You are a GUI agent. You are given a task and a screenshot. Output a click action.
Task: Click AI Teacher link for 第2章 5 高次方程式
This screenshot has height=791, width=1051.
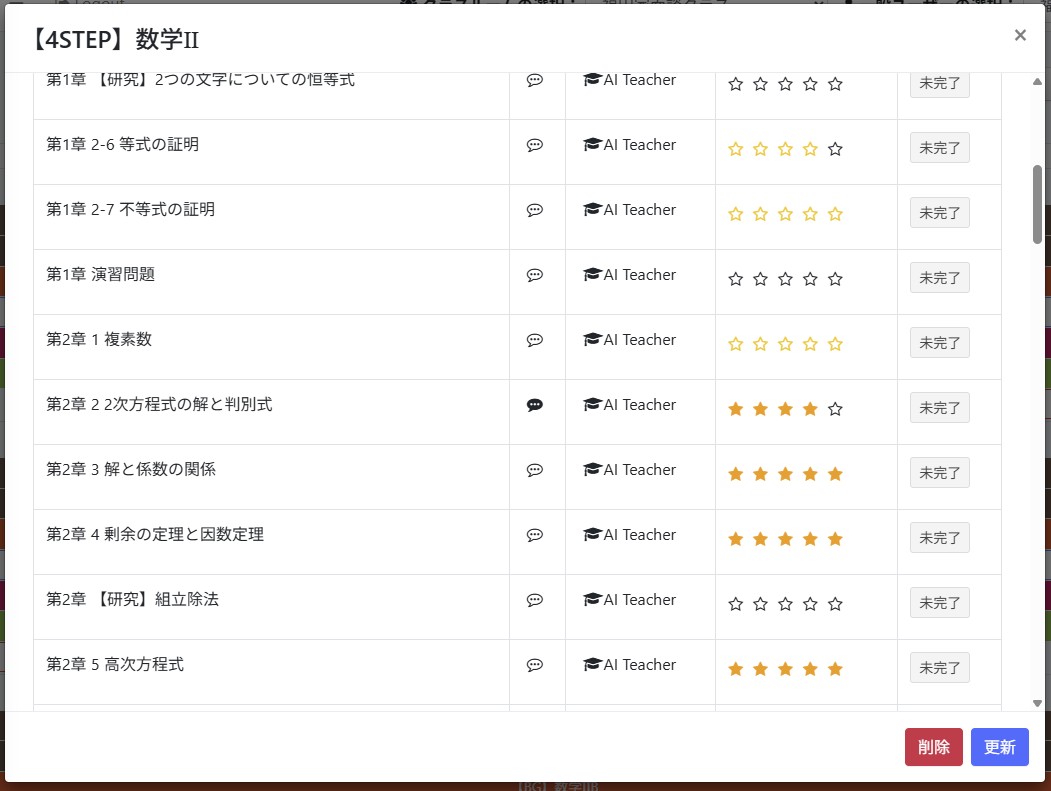pos(629,665)
